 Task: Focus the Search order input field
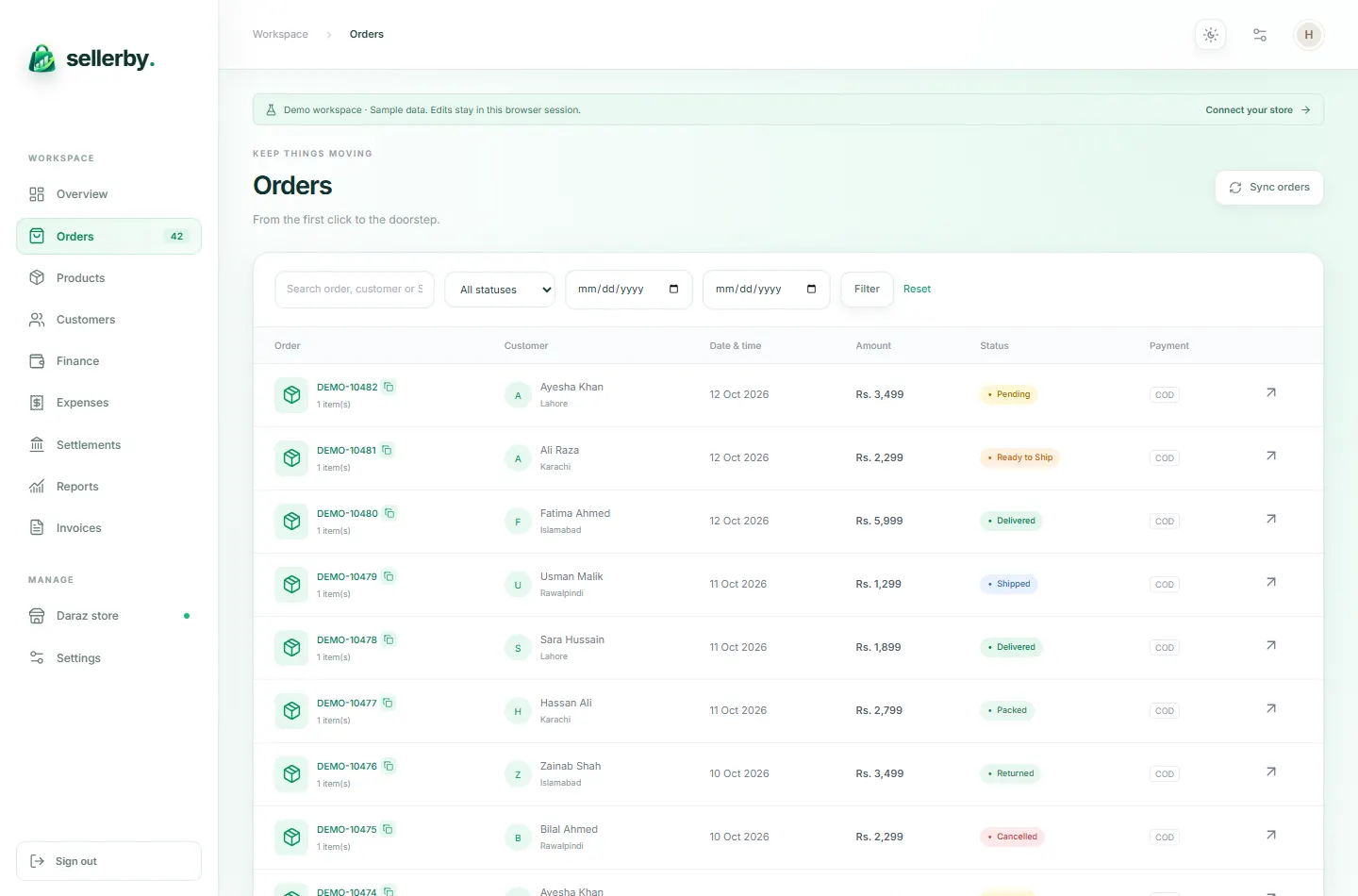point(355,290)
